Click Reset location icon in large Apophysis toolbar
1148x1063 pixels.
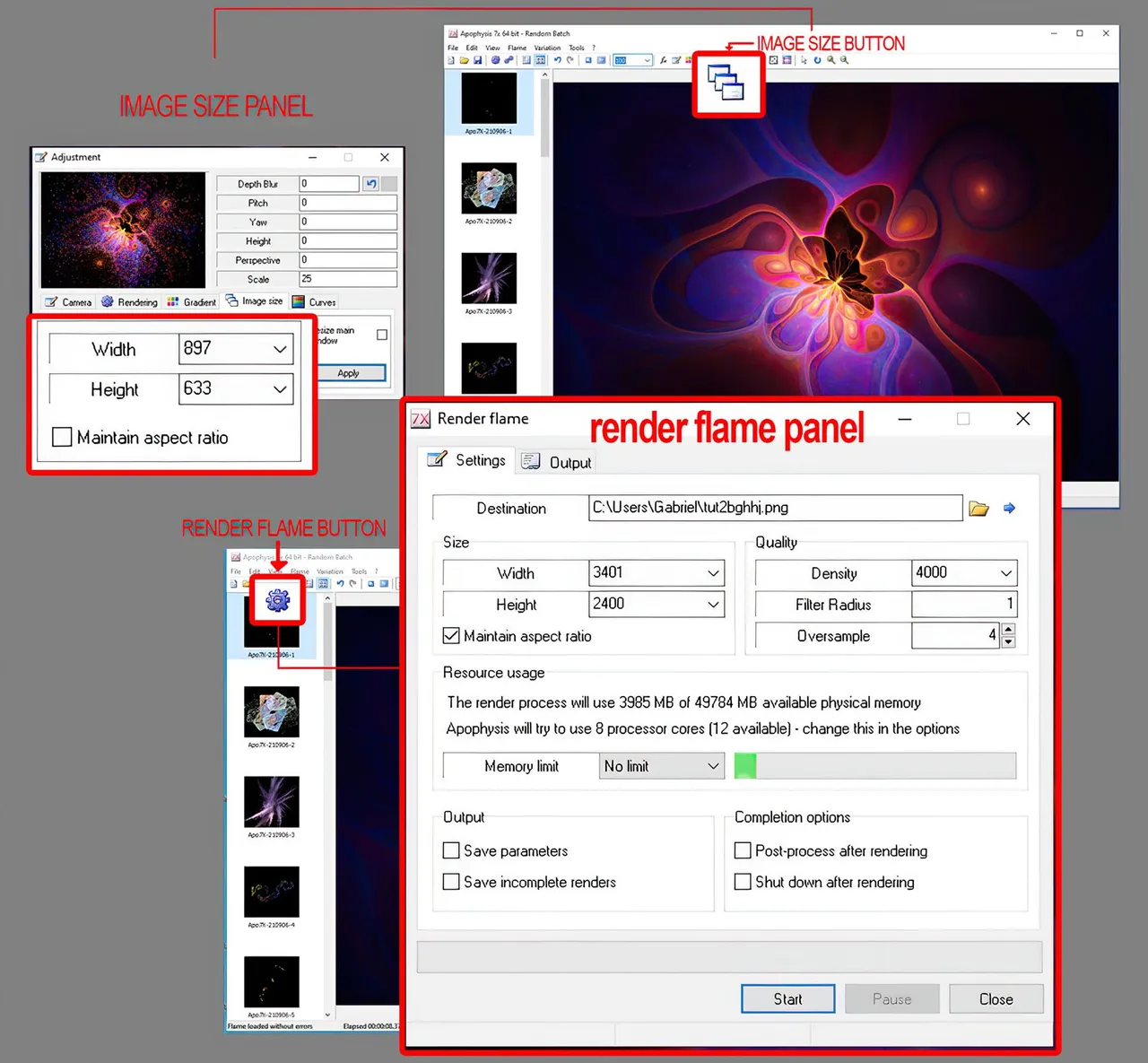pyautogui.click(x=588, y=60)
